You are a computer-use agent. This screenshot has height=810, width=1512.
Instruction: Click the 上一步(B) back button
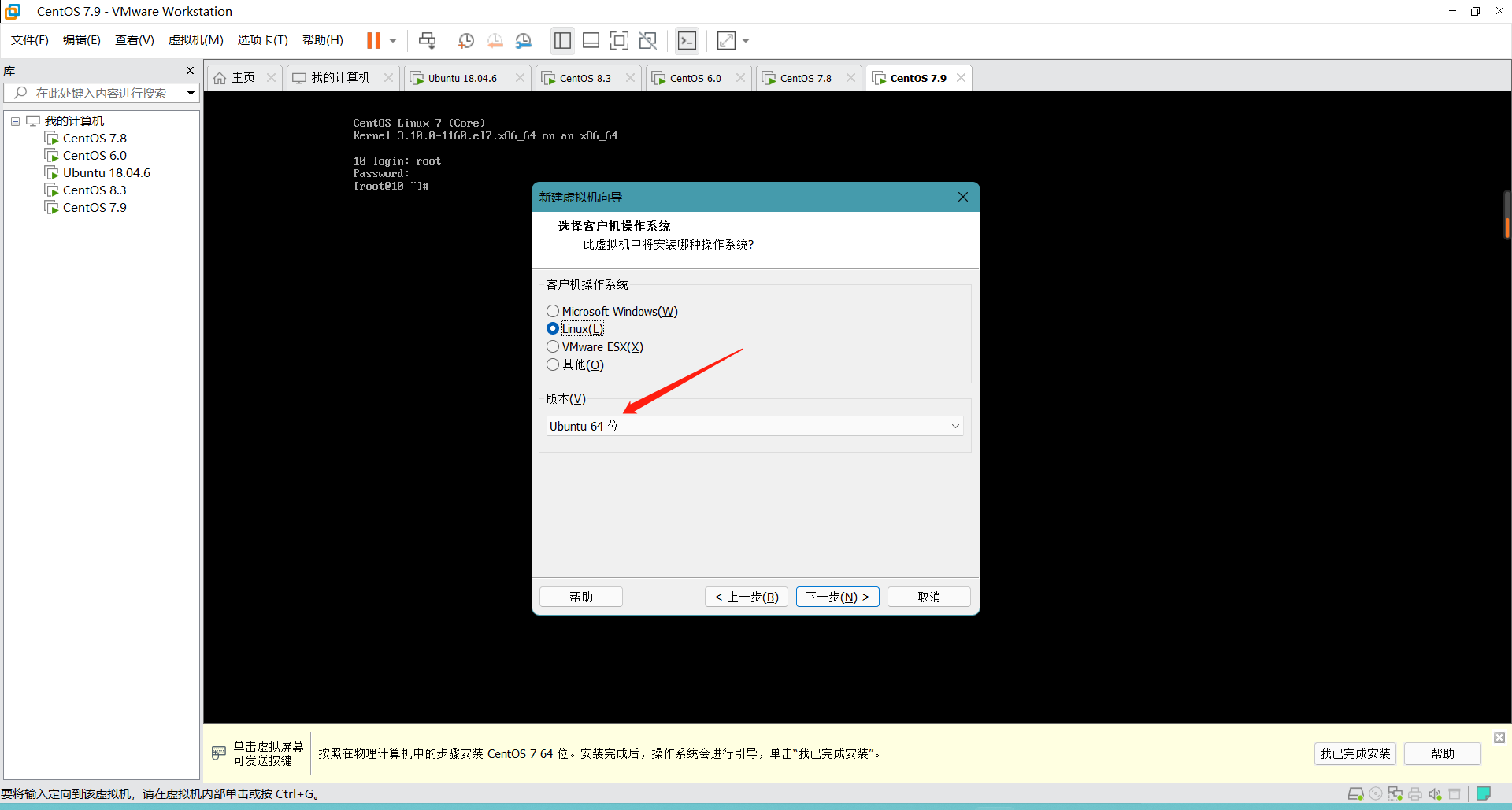[747, 597]
